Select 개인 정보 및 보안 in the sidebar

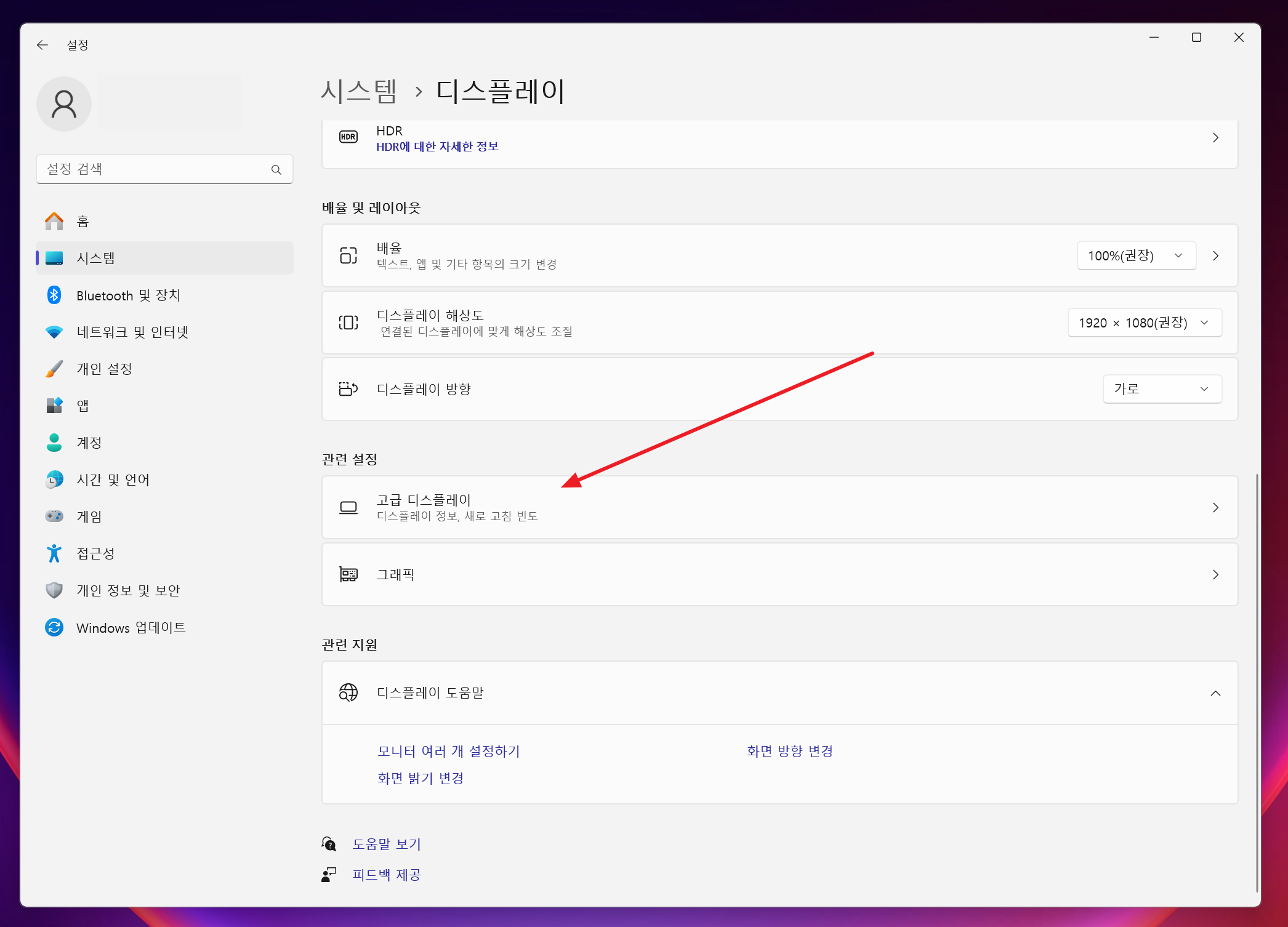click(128, 591)
